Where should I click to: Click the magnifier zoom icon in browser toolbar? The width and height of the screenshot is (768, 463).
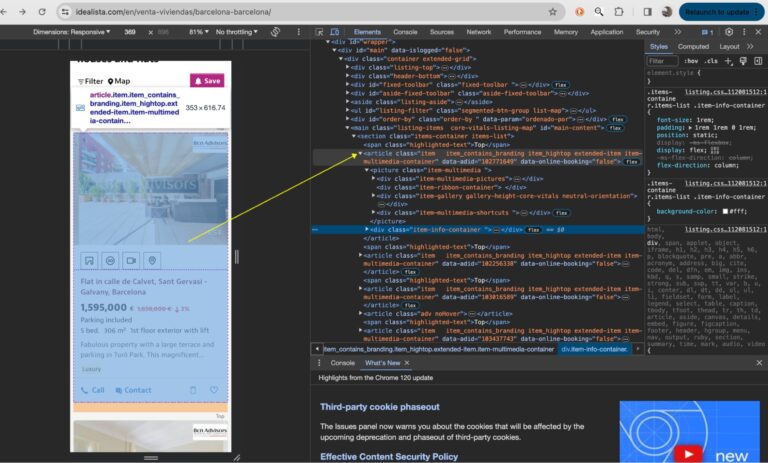tap(599, 12)
